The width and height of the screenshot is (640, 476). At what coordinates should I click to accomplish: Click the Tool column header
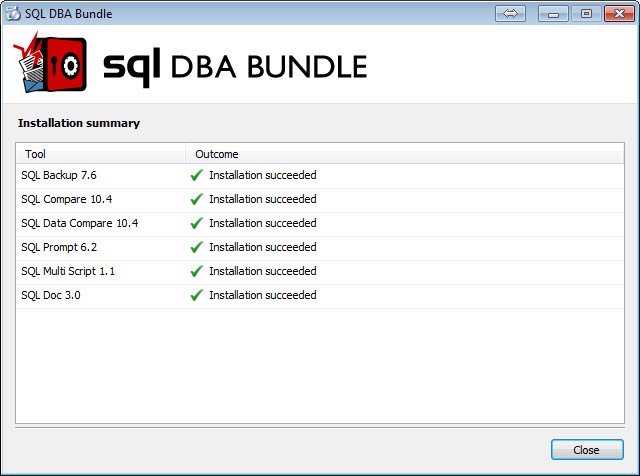[100, 154]
